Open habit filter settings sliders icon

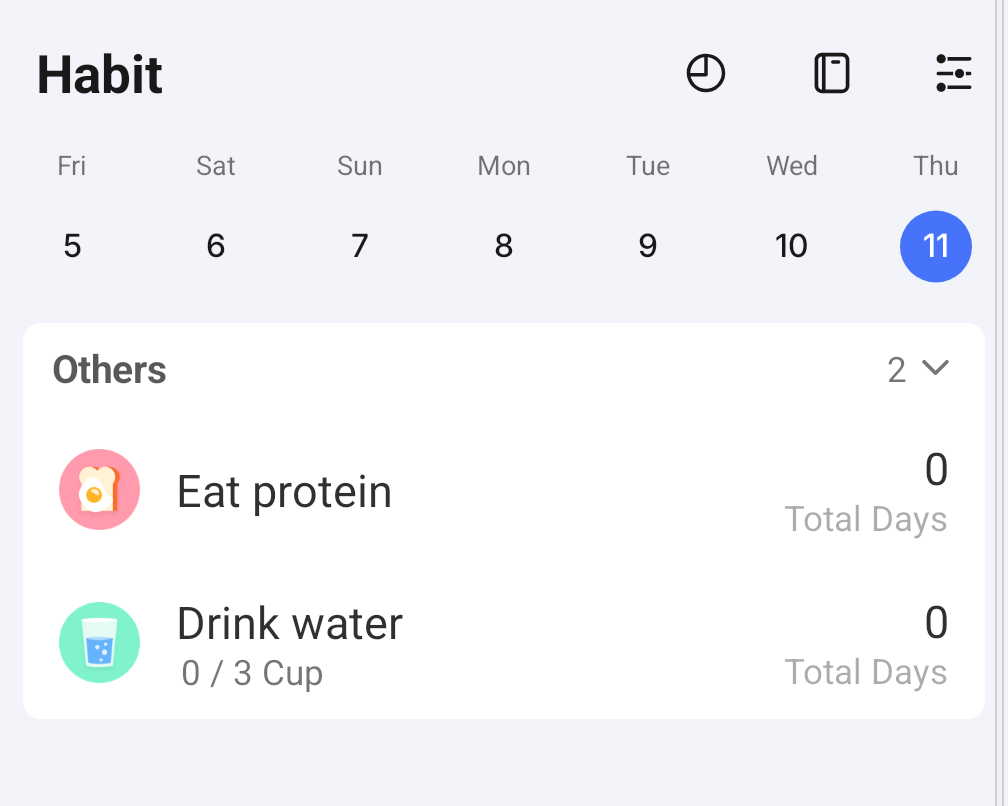[953, 74]
